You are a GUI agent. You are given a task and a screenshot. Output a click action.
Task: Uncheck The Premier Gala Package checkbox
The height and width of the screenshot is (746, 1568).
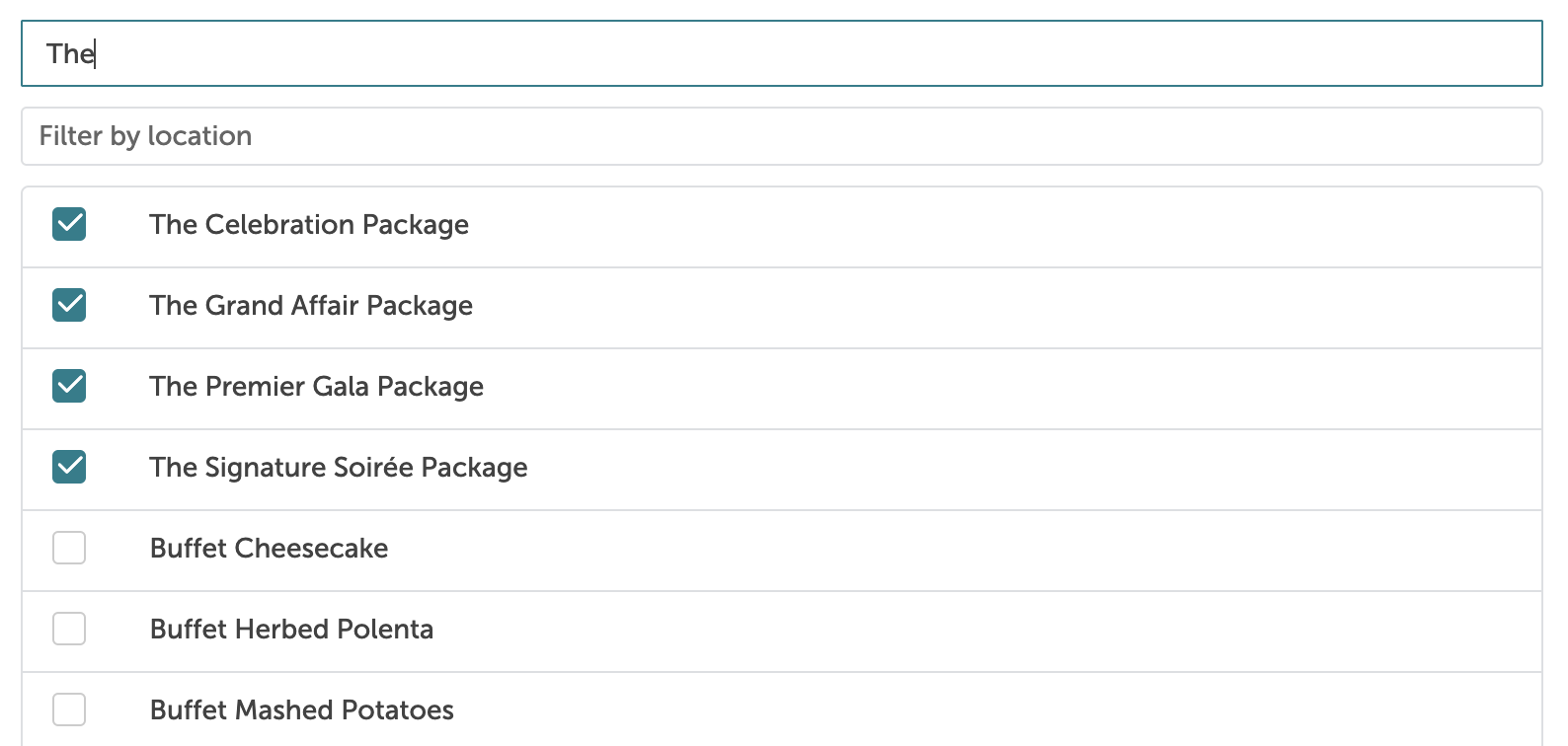(69, 386)
